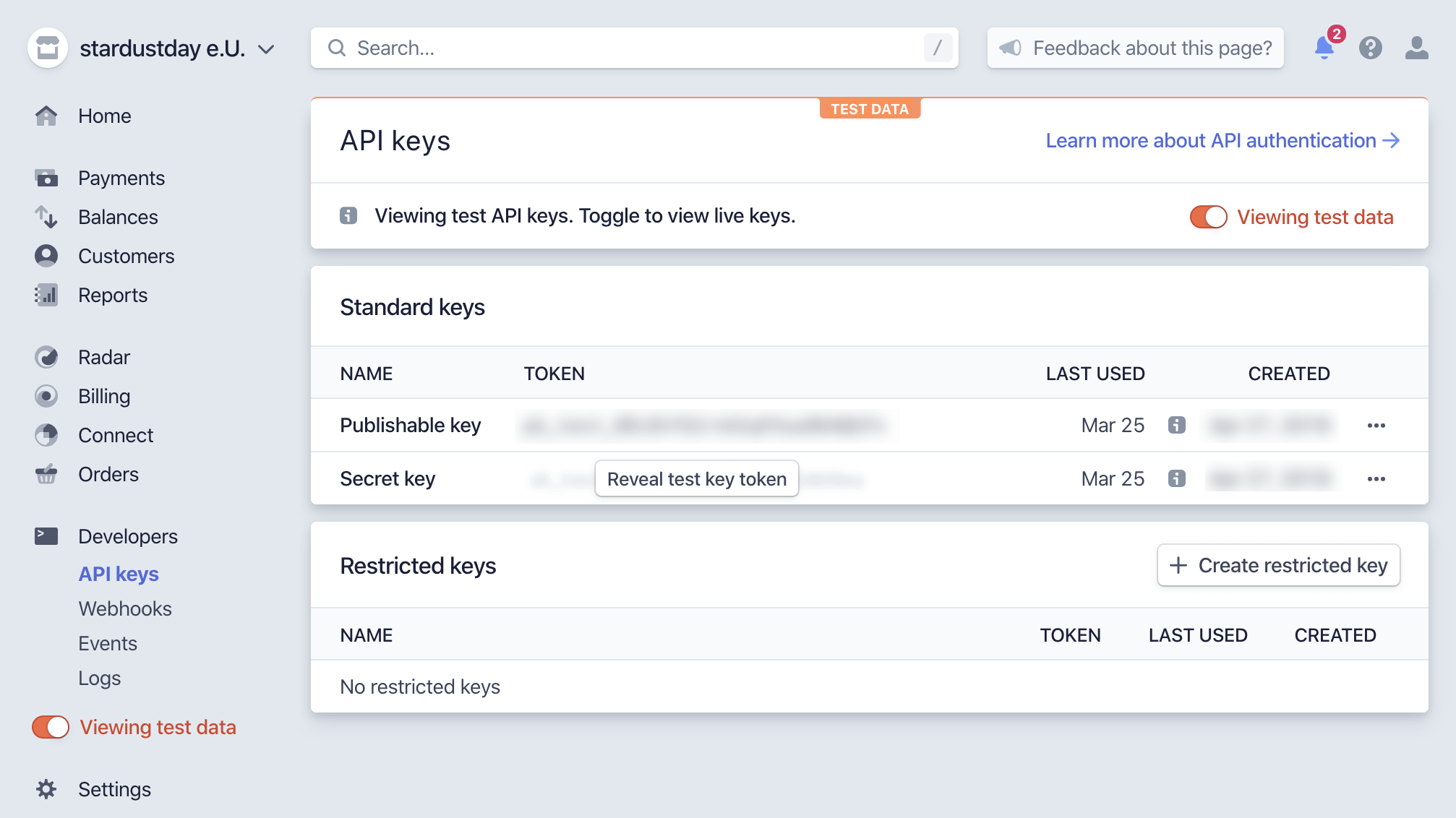This screenshot has width=1456, height=818.
Task: Open Webhooks submenu item
Action: pos(125,608)
